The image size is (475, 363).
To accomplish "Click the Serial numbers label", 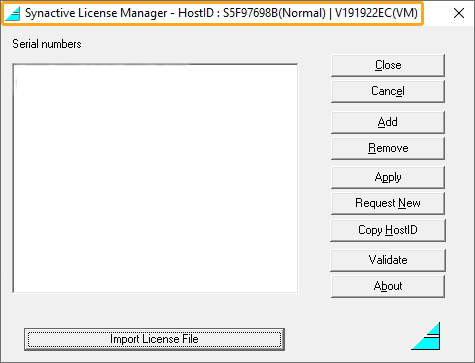I will tap(47, 44).
